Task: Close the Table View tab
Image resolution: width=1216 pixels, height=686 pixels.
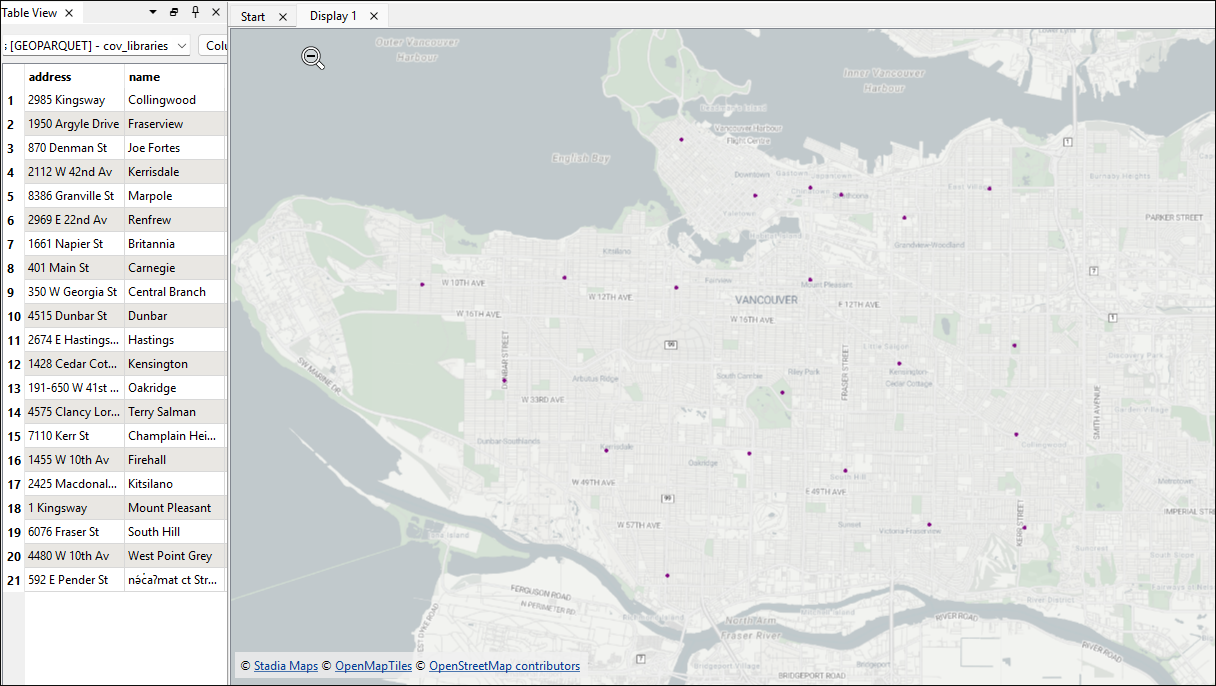Action: [69, 13]
